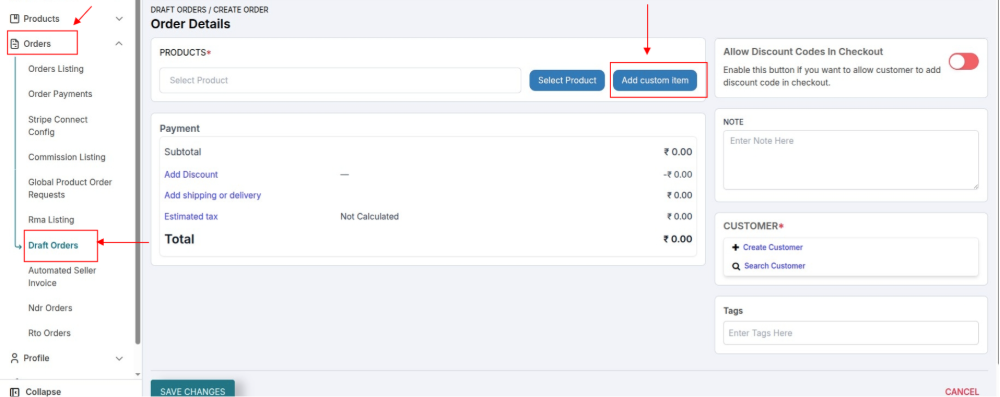Click the Profile person icon in sidebar

(x=15, y=358)
